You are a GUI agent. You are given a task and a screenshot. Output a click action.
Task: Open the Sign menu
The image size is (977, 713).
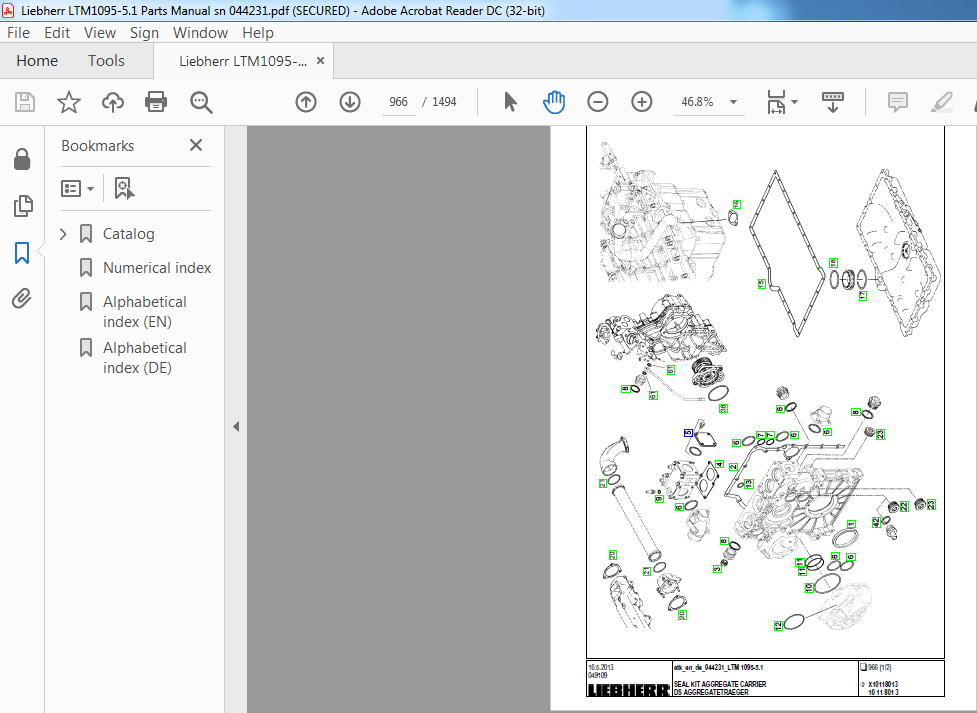pyautogui.click(x=144, y=32)
